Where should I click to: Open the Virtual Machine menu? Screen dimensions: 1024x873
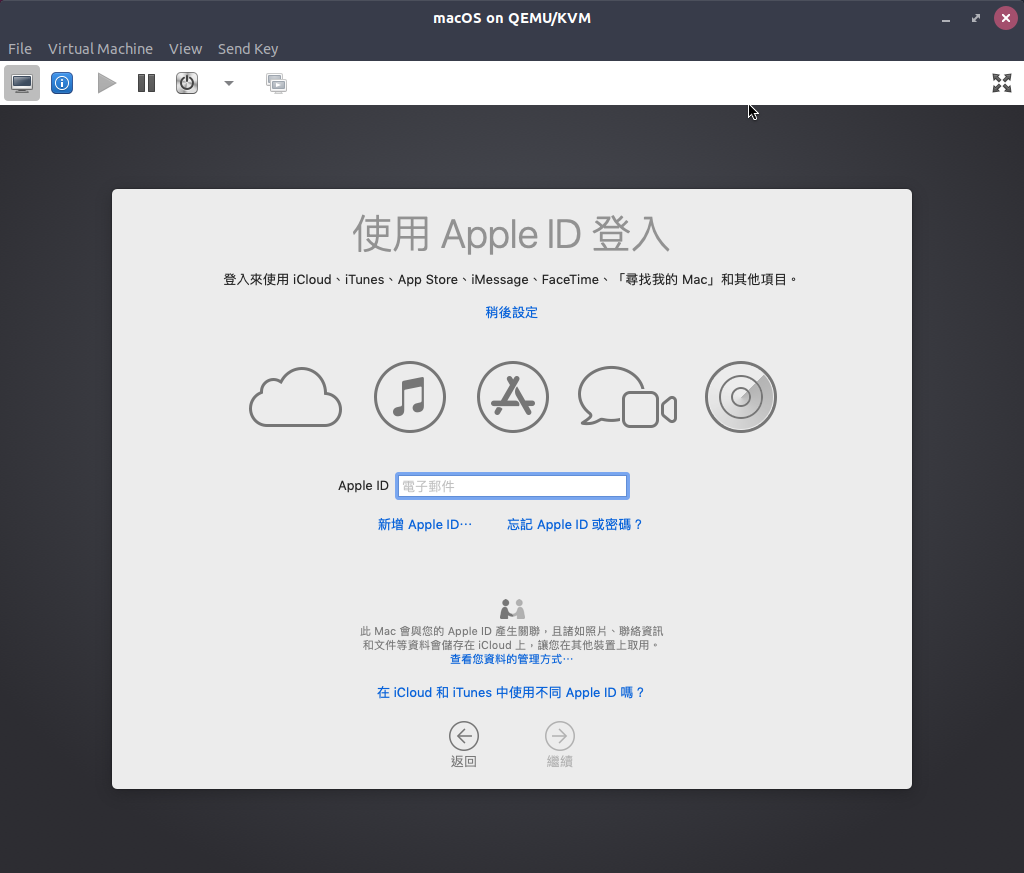(x=100, y=49)
